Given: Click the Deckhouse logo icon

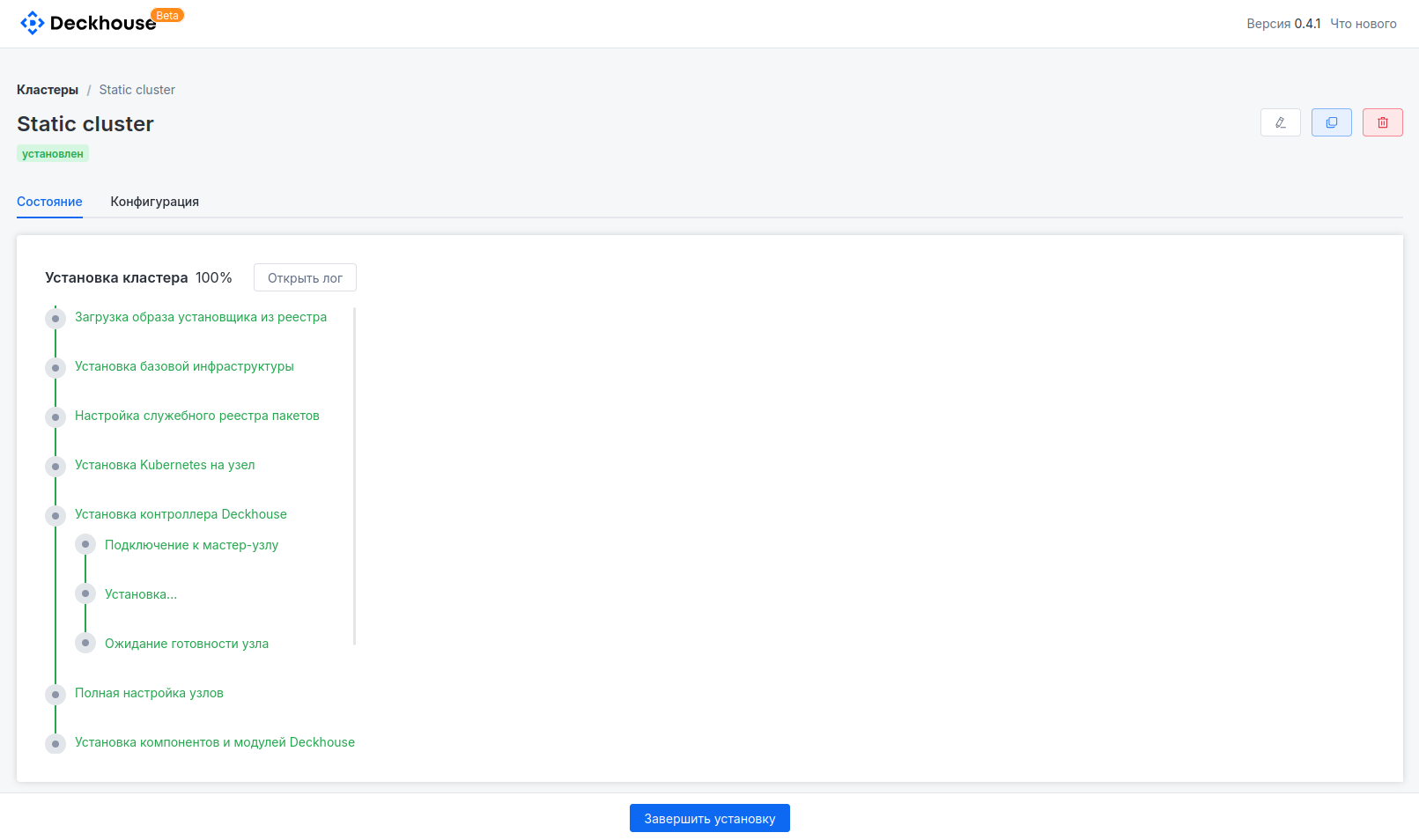Looking at the screenshot, I should pos(32,23).
